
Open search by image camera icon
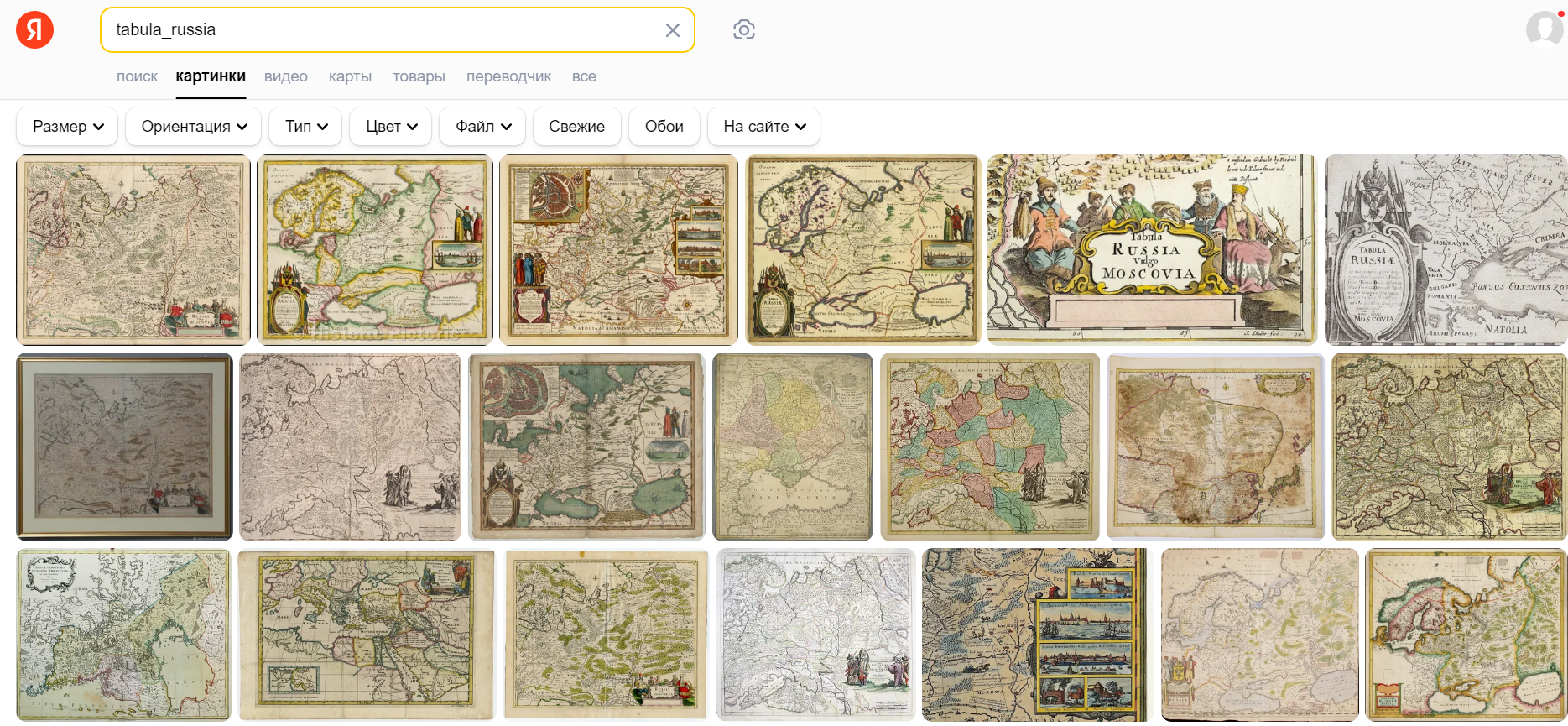click(744, 30)
